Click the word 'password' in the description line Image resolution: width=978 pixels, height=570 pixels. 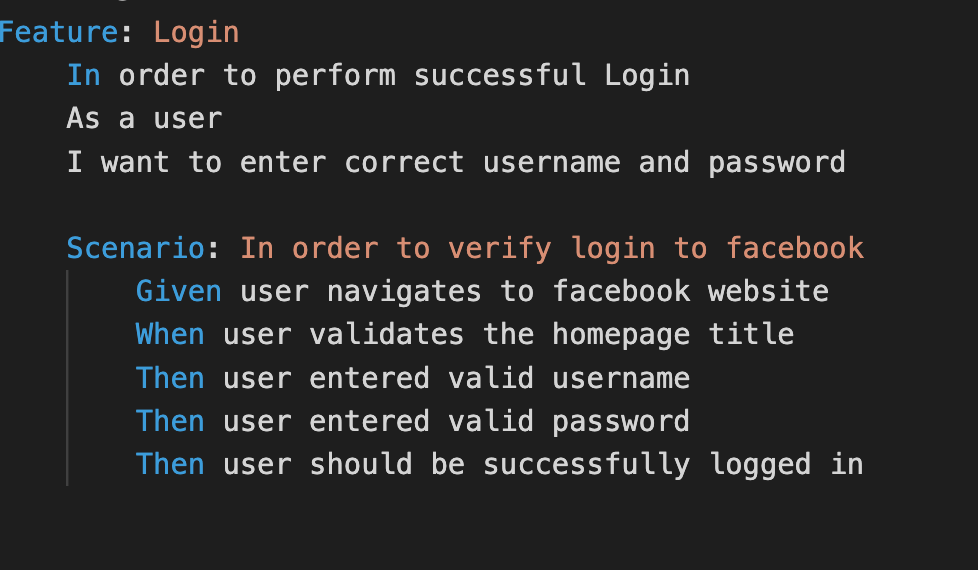777,162
